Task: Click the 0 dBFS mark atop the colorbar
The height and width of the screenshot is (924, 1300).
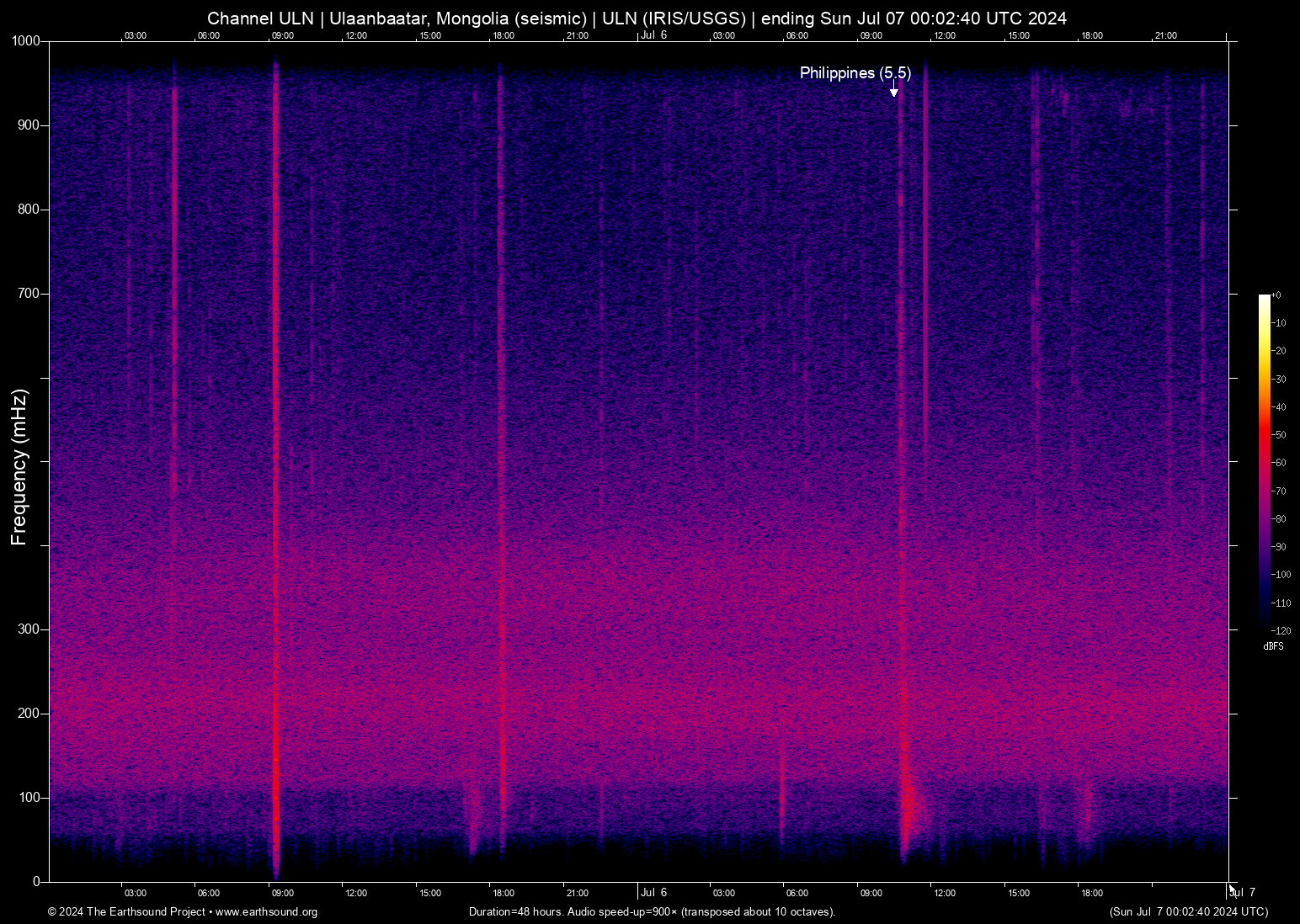Action: [1276, 295]
